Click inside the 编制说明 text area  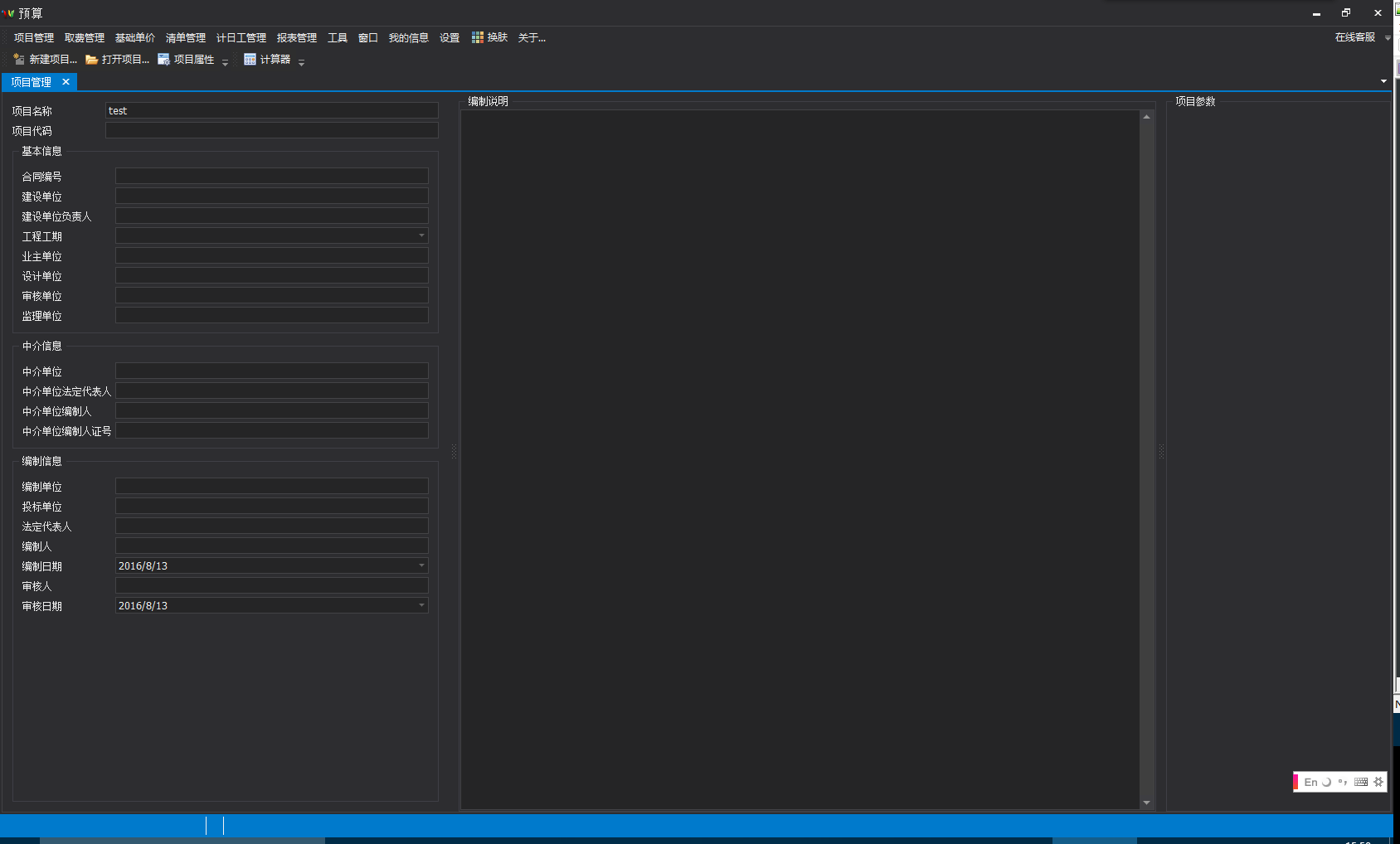pyautogui.click(x=800, y=459)
